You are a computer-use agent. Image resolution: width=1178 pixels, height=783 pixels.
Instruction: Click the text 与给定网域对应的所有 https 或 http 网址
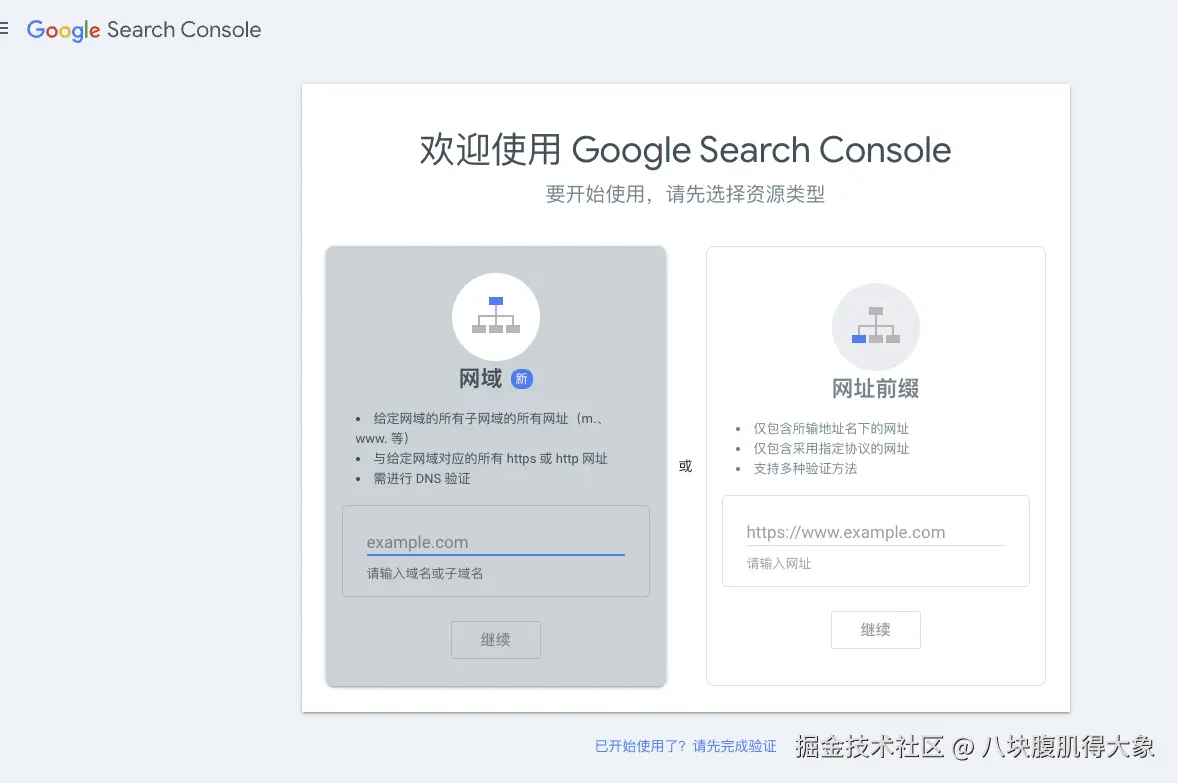(x=491, y=458)
